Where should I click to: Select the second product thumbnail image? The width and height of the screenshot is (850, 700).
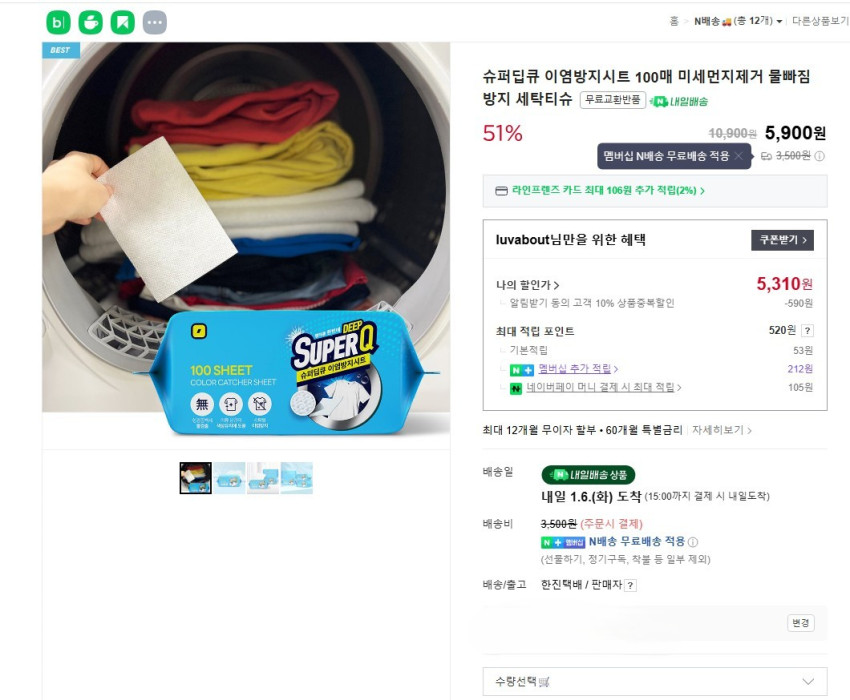(x=229, y=478)
